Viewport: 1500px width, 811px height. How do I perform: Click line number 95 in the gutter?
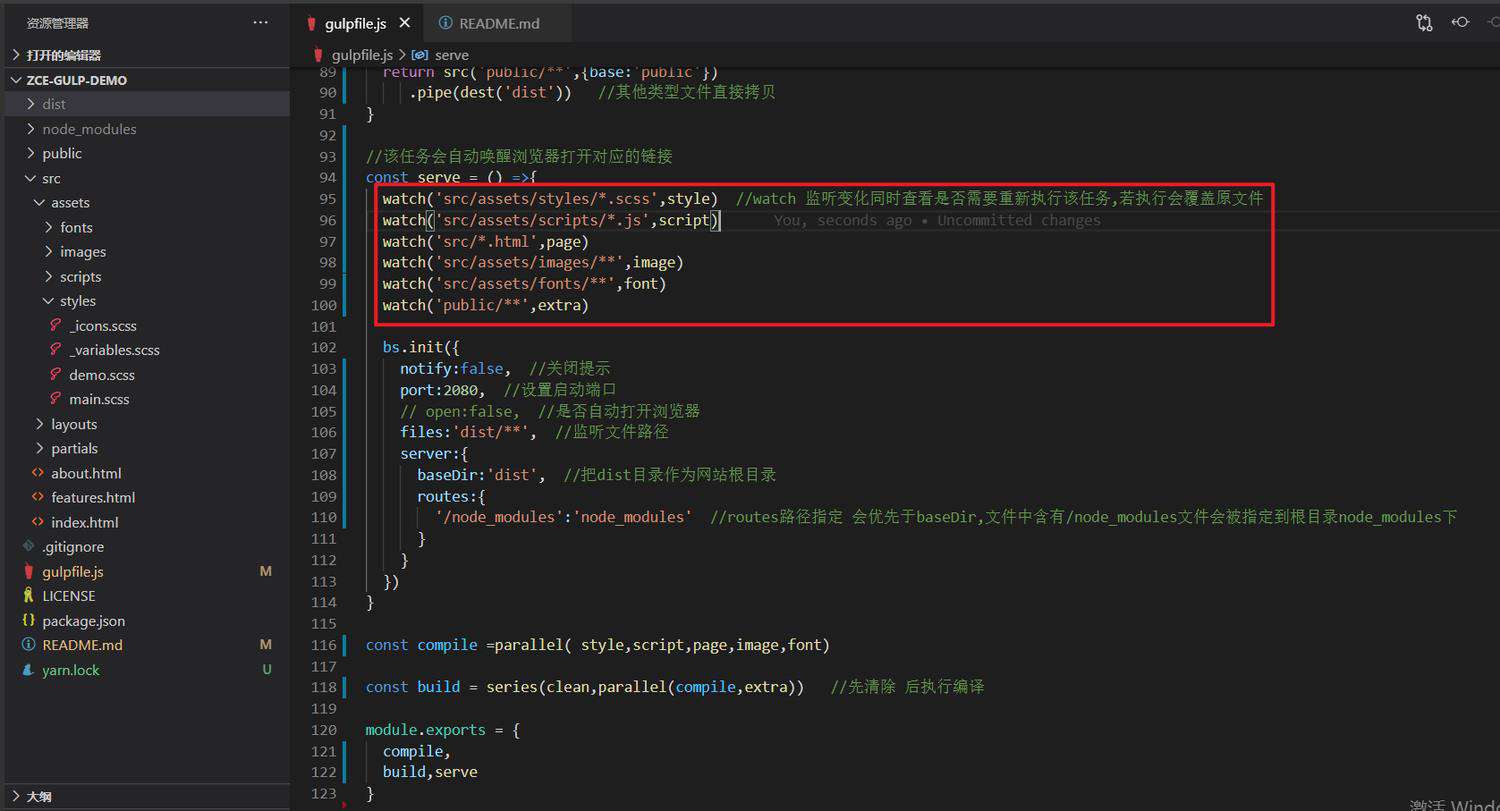point(327,199)
